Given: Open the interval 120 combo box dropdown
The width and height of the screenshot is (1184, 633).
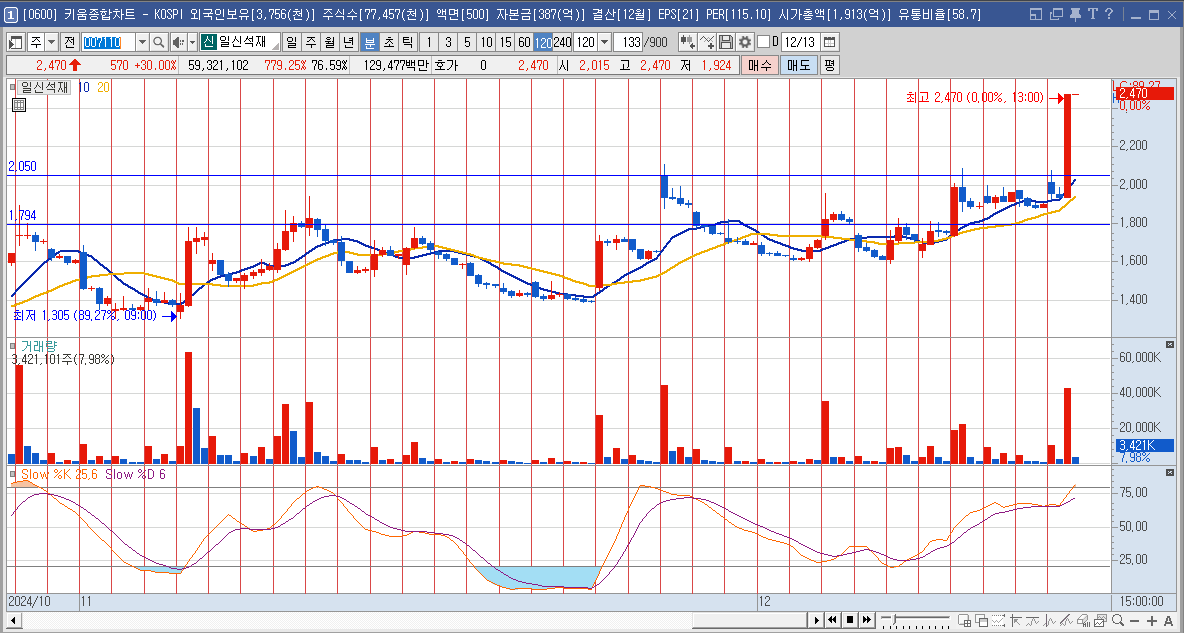Looking at the screenshot, I should pyautogui.click(x=604, y=42).
